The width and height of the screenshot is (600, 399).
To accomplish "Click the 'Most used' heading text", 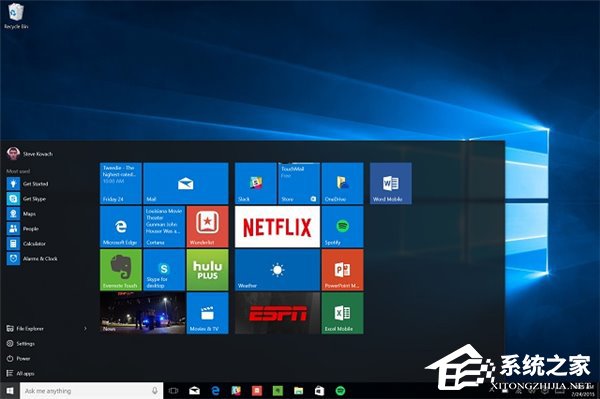I will coord(18,171).
